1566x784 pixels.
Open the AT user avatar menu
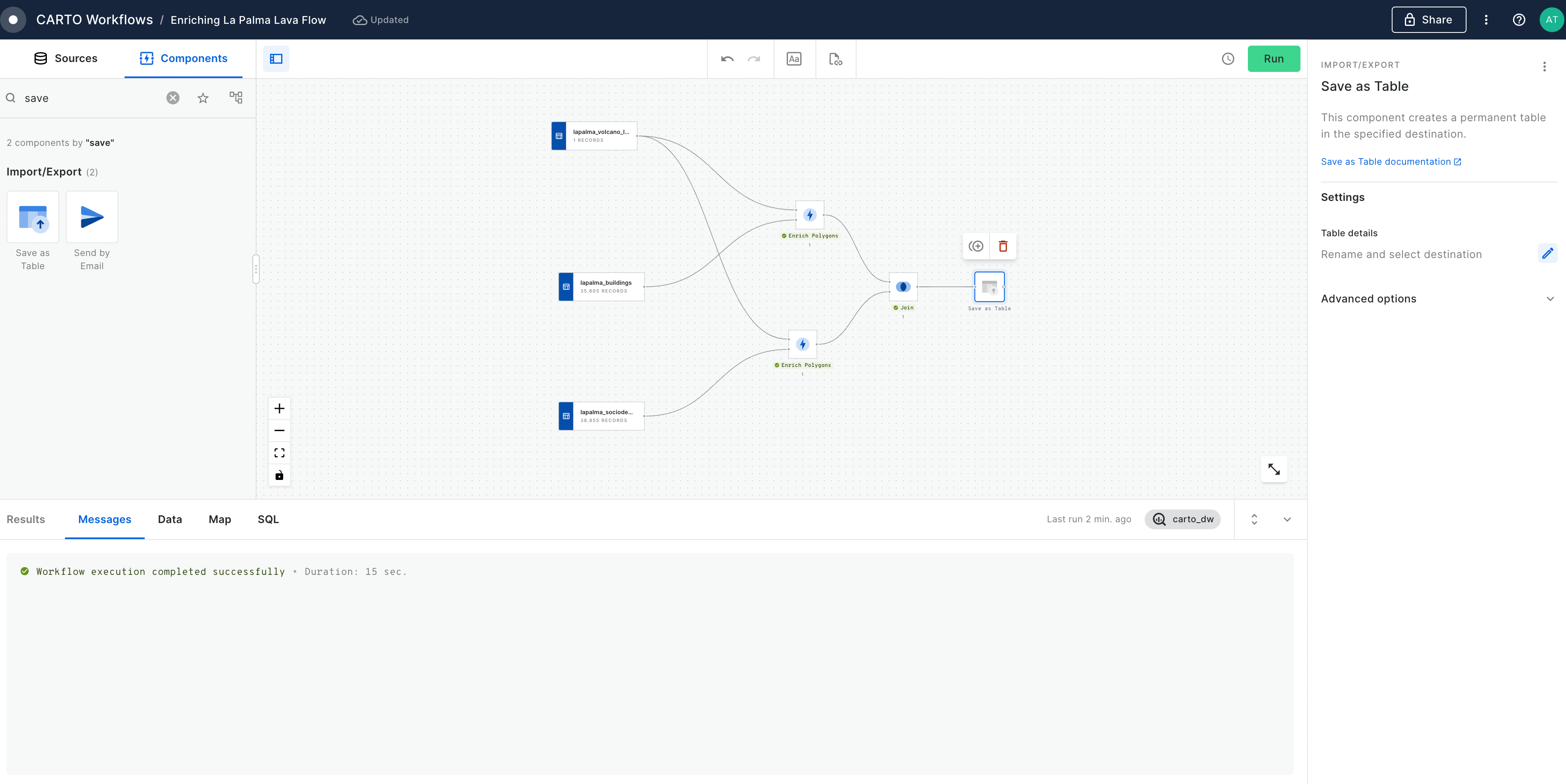pos(1552,19)
